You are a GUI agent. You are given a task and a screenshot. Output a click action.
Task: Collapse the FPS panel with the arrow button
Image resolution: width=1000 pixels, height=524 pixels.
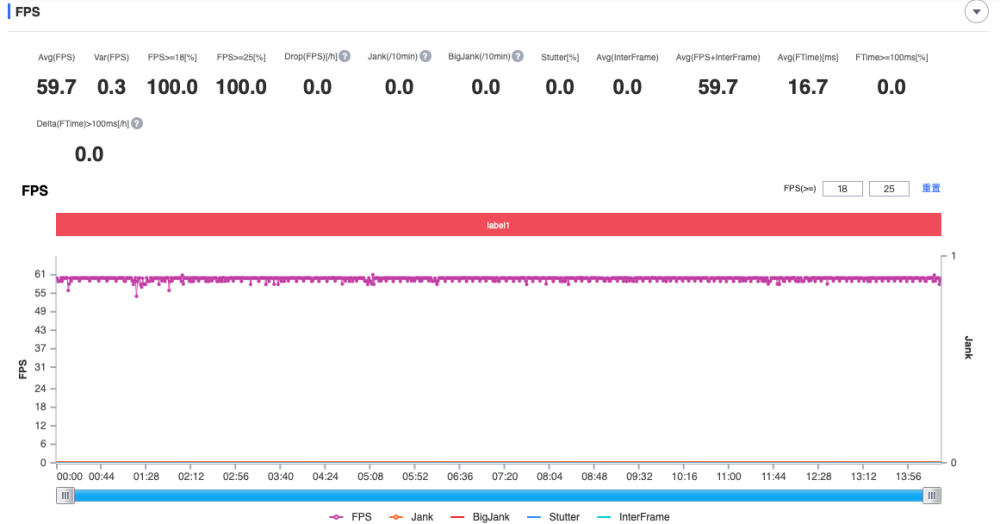coord(976,11)
